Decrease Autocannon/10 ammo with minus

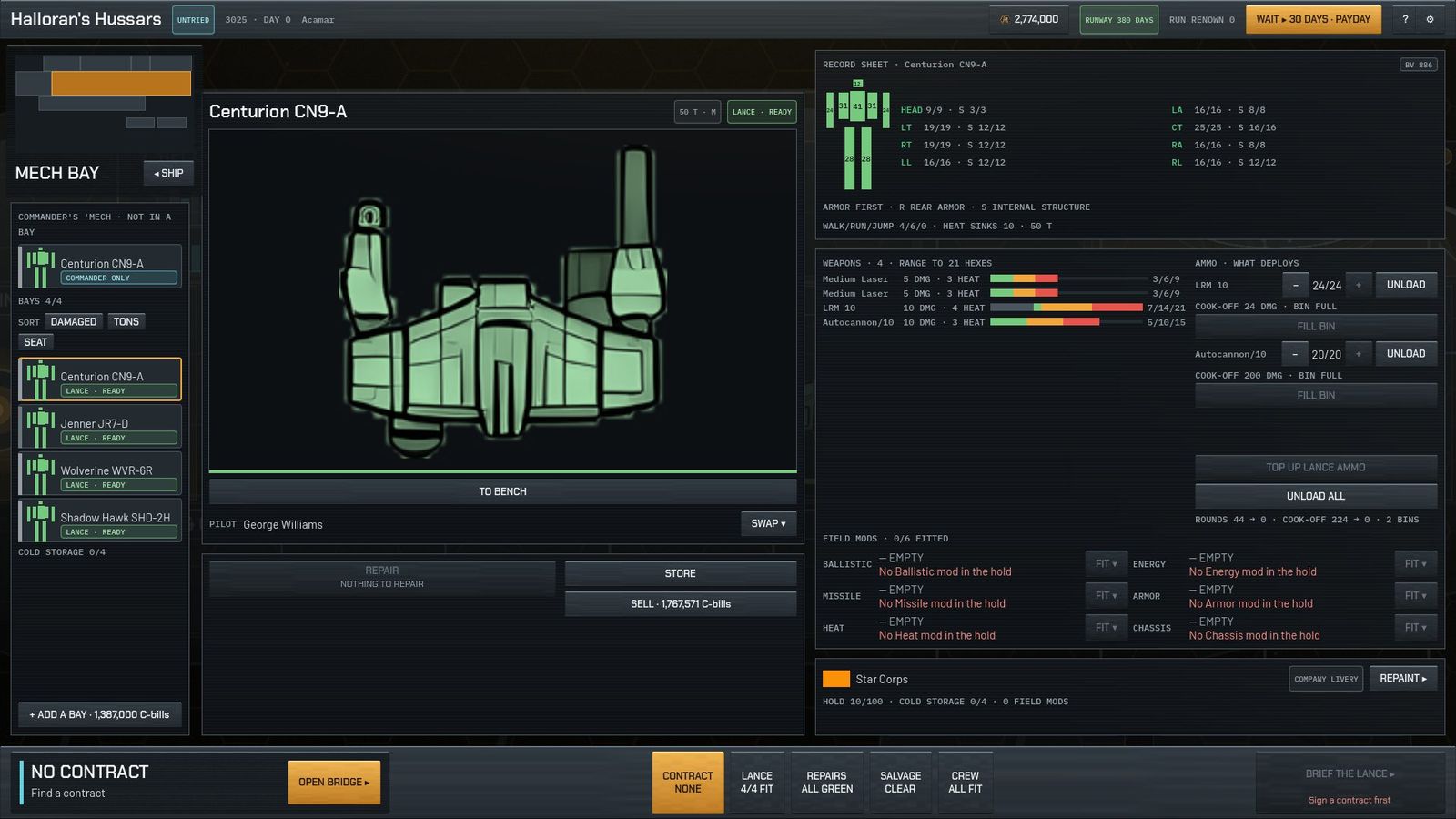coord(1296,354)
